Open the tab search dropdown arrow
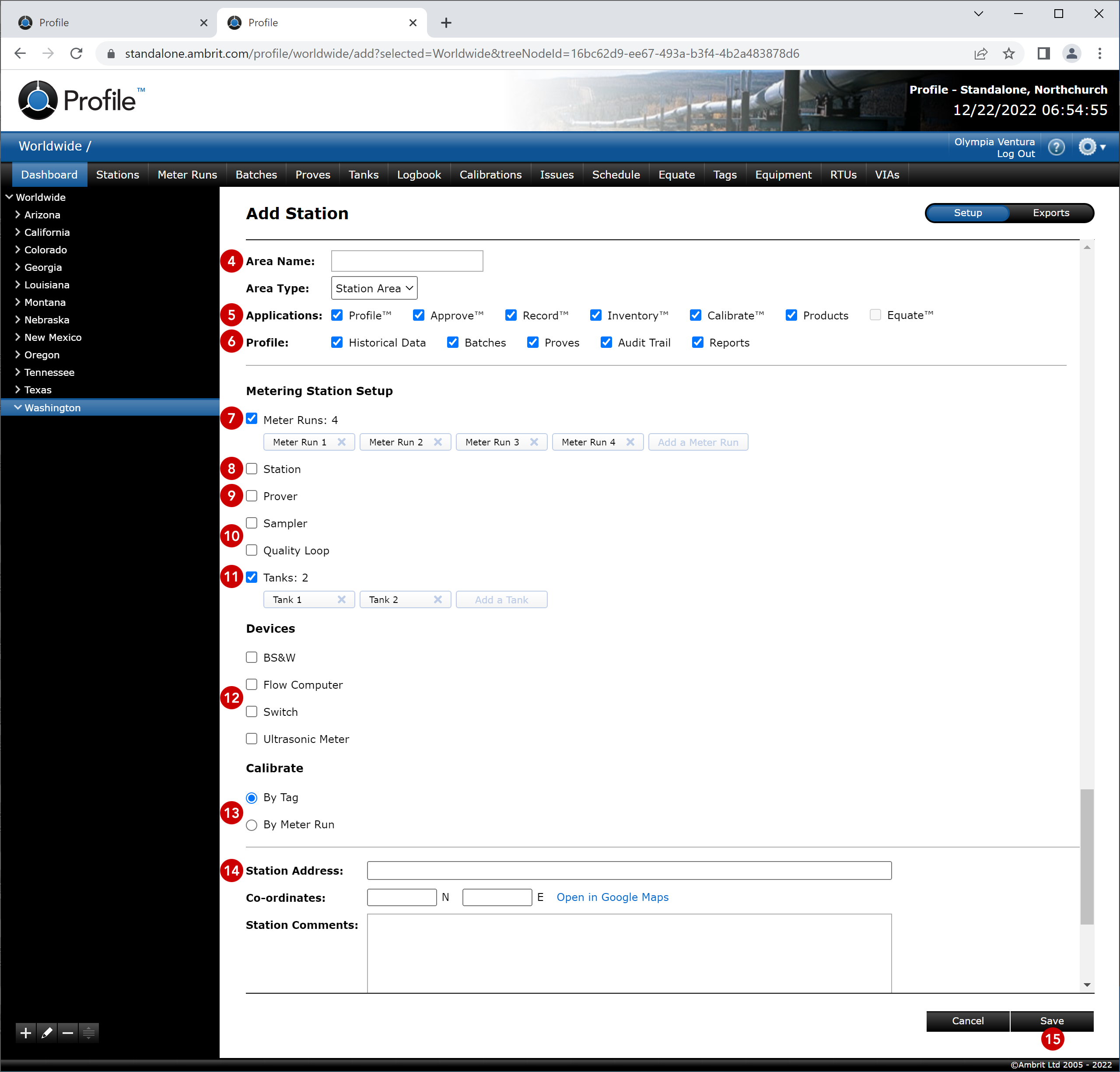Image resolution: width=1120 pixels, height=1072 pixels. pos(978,13)
